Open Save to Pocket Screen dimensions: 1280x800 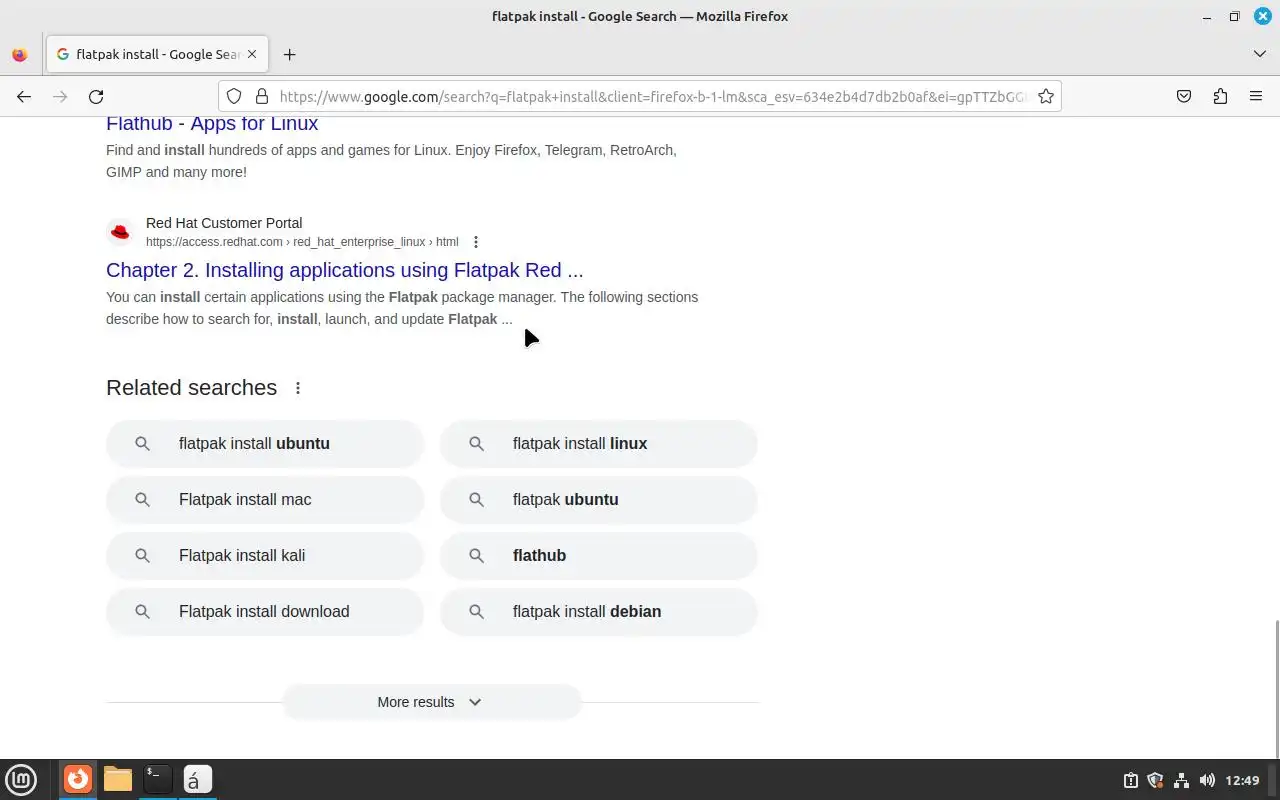click(1184, 96)
